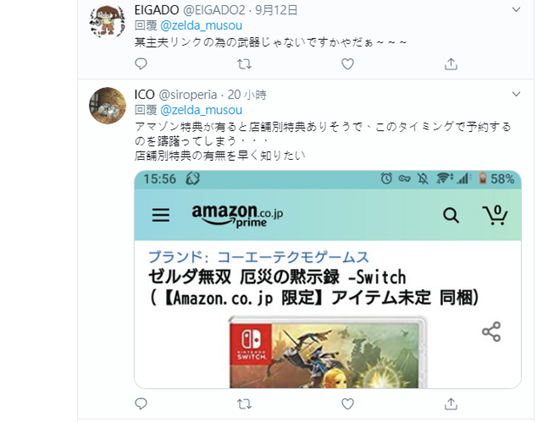
Task: Open the 20 小時 timestamp on ICO's tweet
Action: (x=247, y=95)
